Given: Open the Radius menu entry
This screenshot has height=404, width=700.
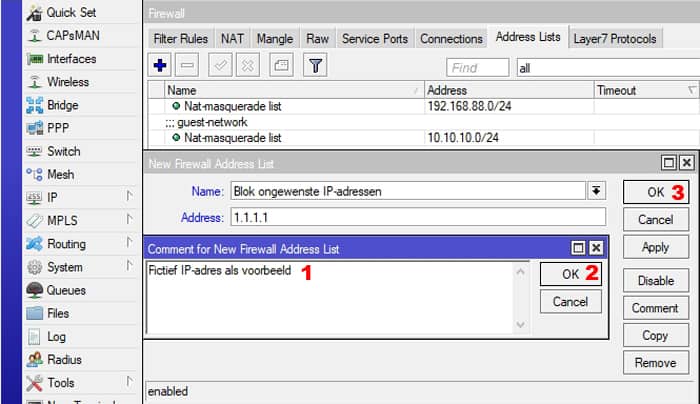Looking at the screenshot, I should (x=54, y=360).
